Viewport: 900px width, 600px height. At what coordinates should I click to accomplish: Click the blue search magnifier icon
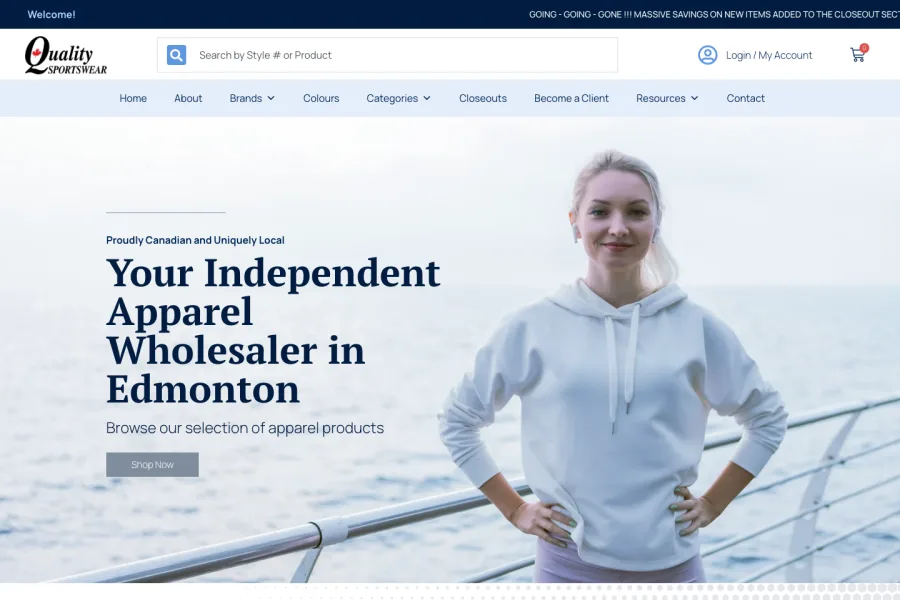176,55
